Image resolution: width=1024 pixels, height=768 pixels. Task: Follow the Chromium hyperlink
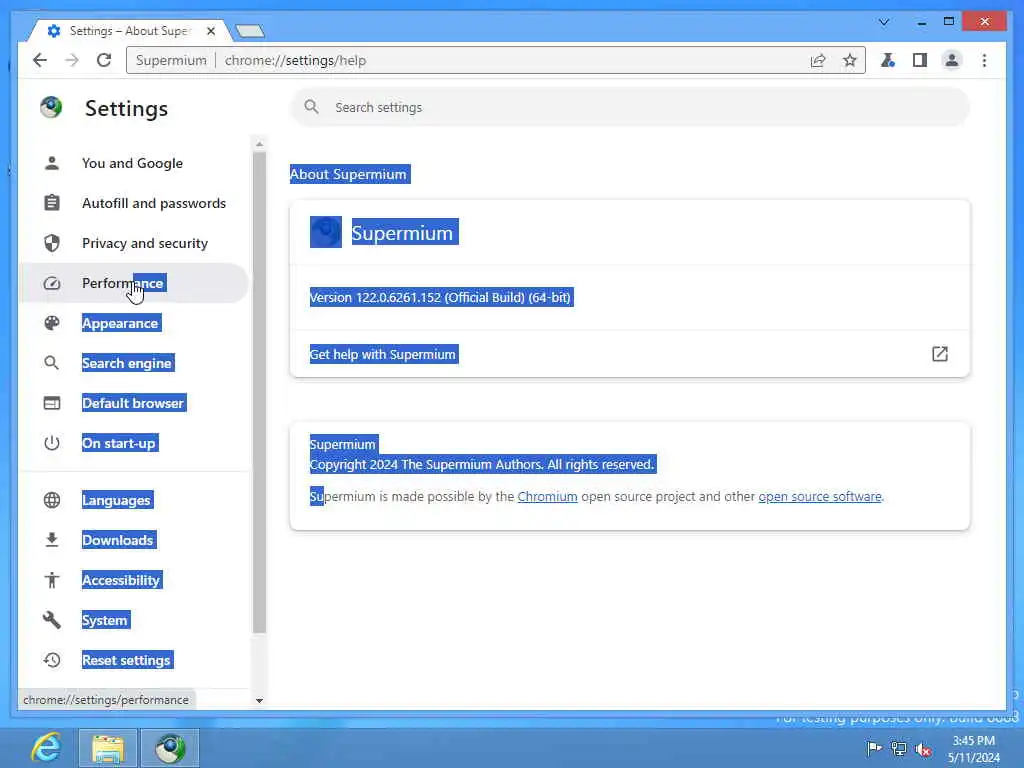click(547, 496)
